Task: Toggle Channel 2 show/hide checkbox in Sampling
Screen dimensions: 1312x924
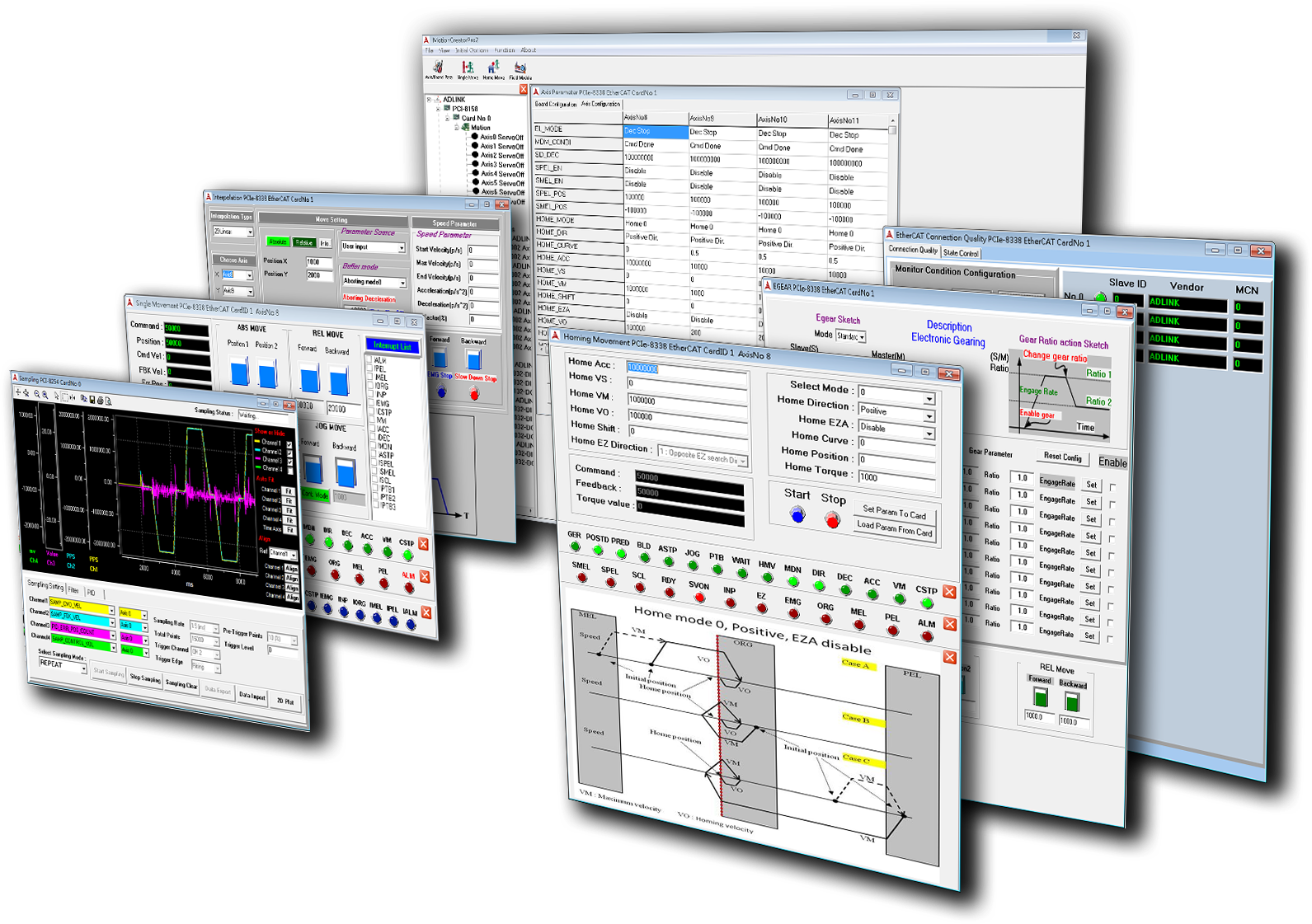Action: click(x=289, y=453)
